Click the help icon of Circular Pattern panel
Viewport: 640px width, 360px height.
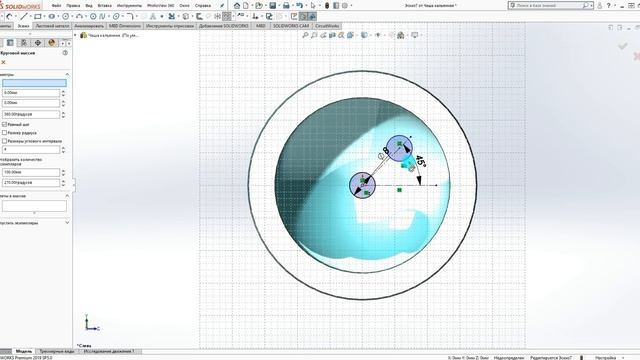coord(65,53)
